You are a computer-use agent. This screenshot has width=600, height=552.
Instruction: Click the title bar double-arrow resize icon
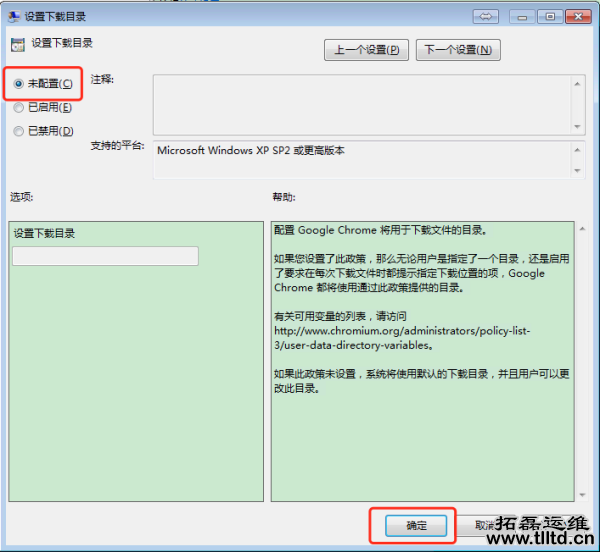486,17
